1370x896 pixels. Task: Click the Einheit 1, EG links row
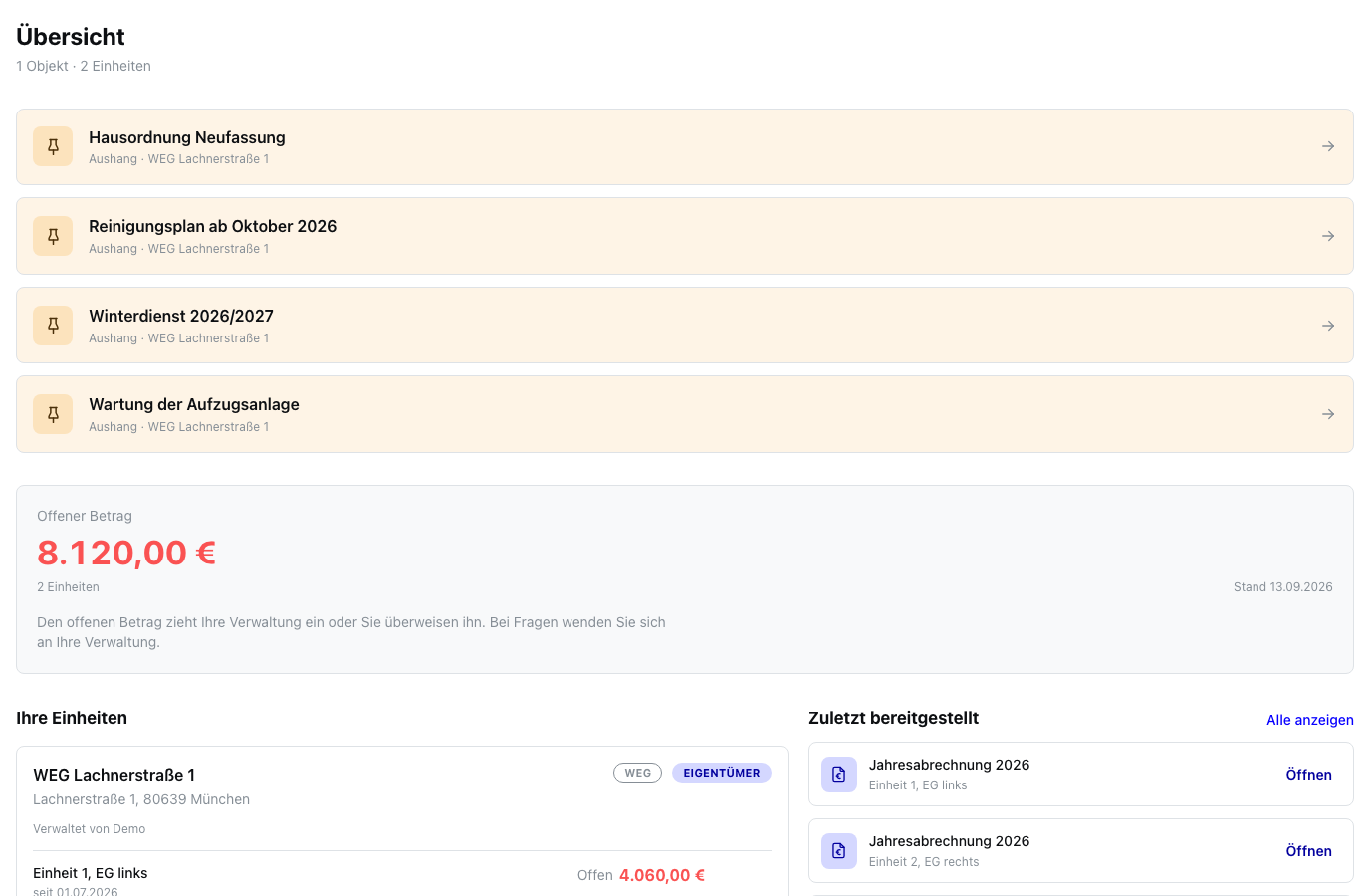[x=402, y=880]
